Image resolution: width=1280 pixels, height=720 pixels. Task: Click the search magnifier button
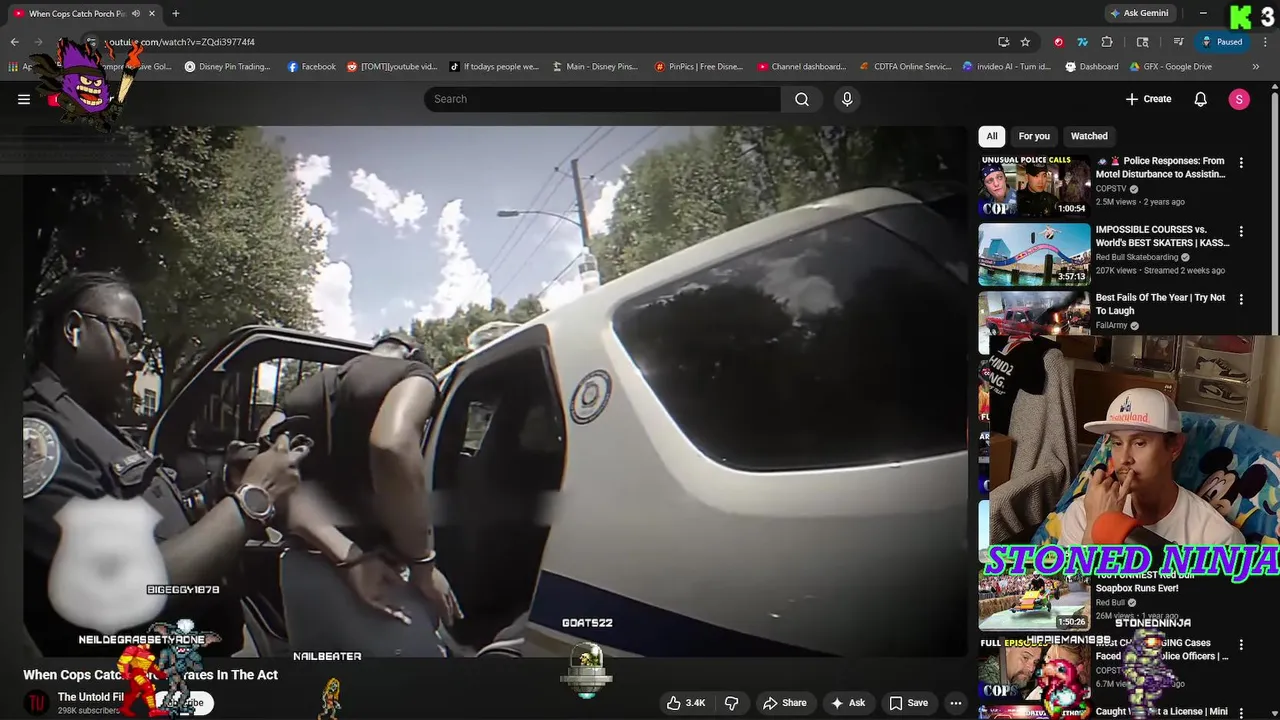pos(802,99)
